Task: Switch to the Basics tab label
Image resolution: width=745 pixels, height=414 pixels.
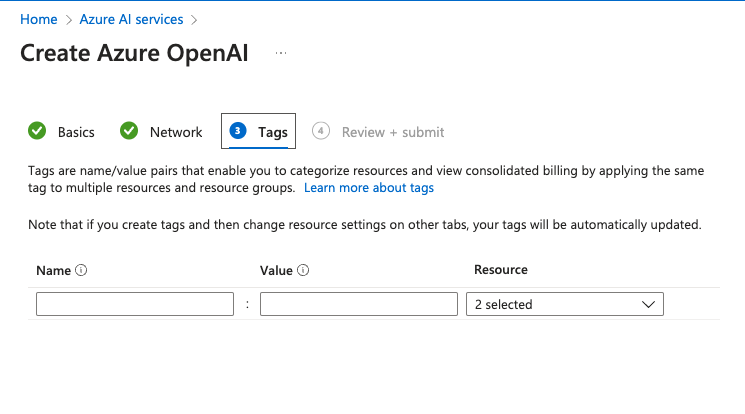Action: [76, 132]
